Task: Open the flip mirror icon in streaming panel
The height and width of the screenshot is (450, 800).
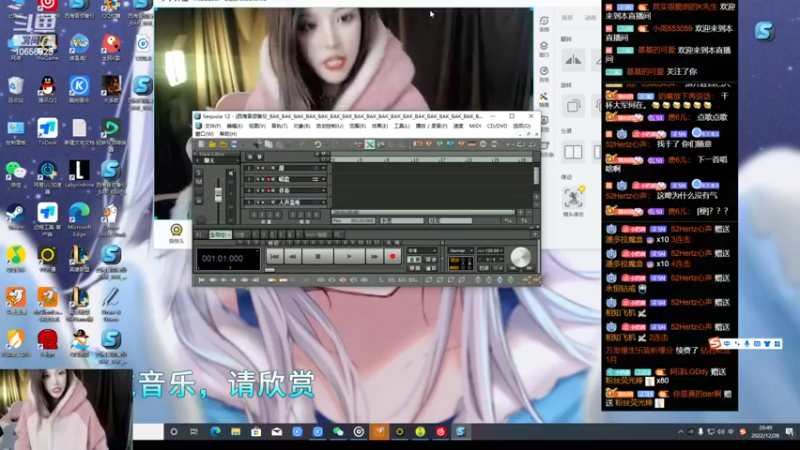Action: pyautogui.click(x=573, y=60)
